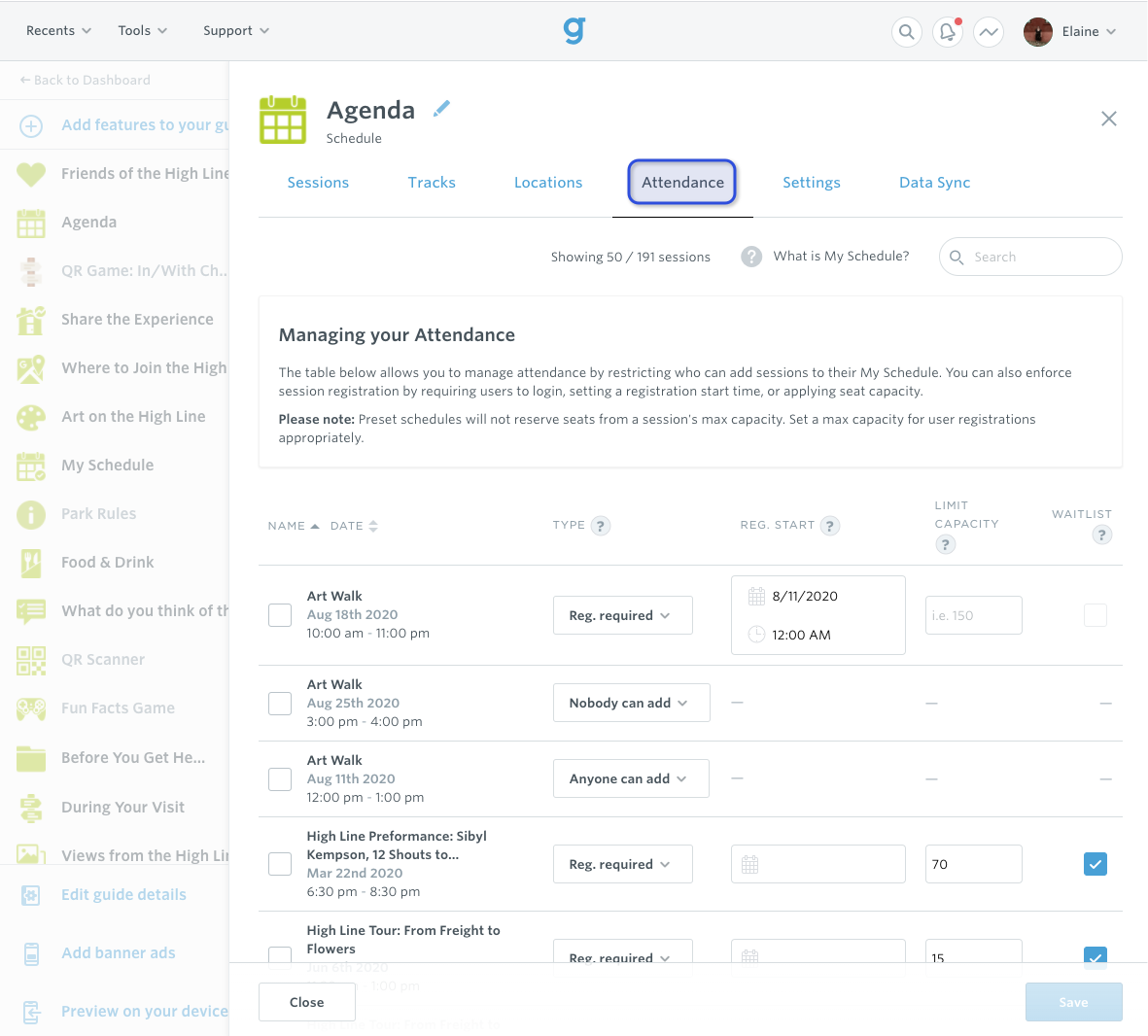Select the checkbox for Art Walk Aug 18th
This screenshot has width=1148, height=1036.
pos(279,614)
